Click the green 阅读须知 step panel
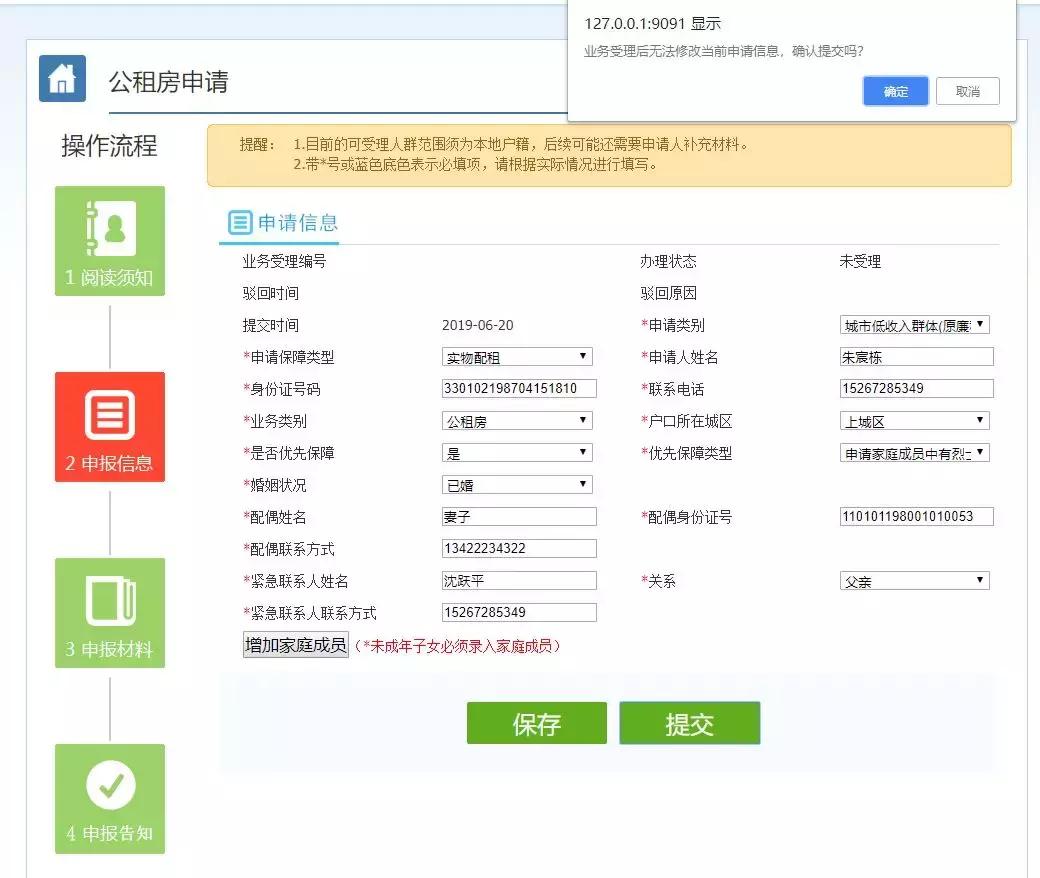1040x878 pixels. click(110, 241)
